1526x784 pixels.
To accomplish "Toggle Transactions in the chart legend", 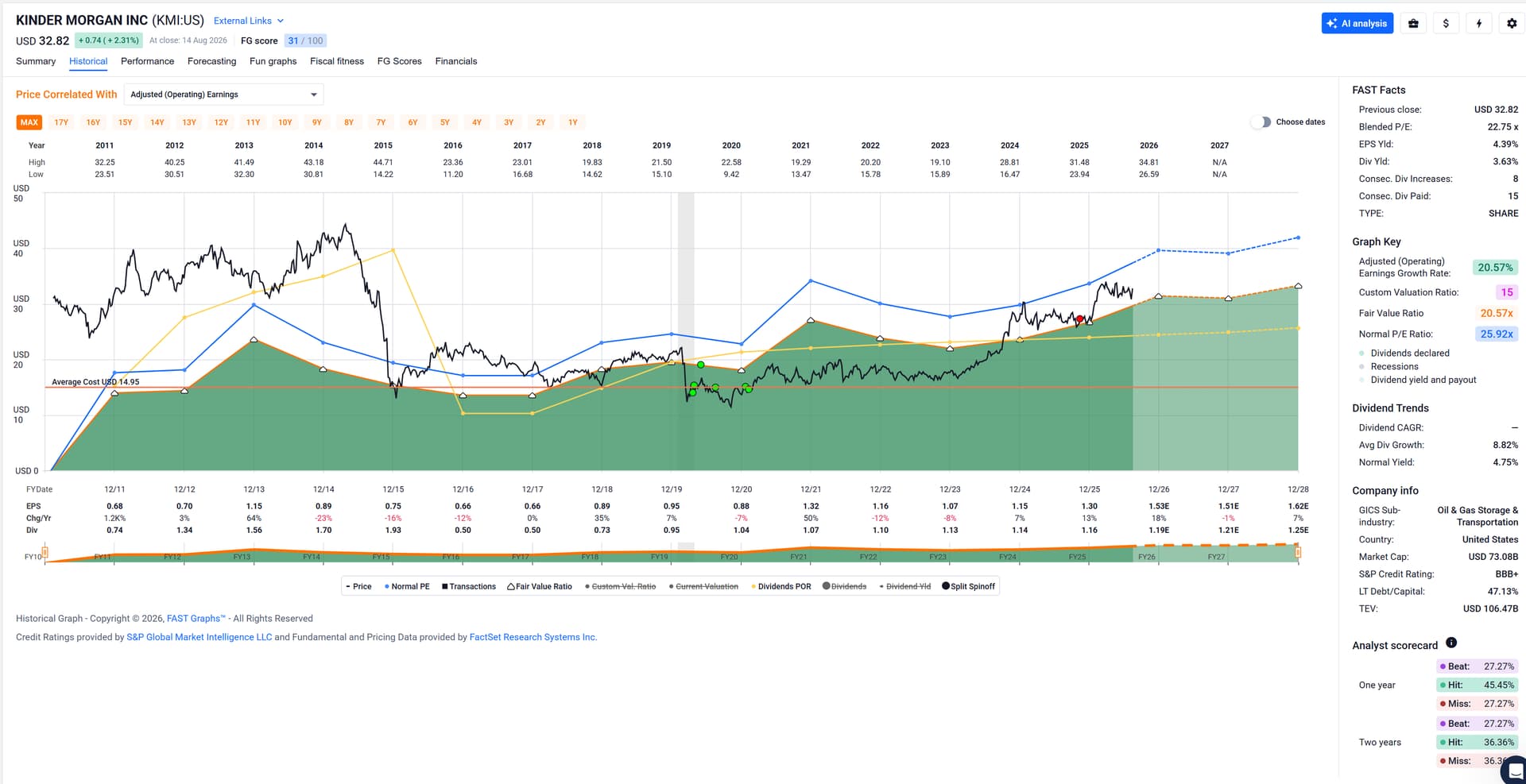I will [x=469, y=586].
